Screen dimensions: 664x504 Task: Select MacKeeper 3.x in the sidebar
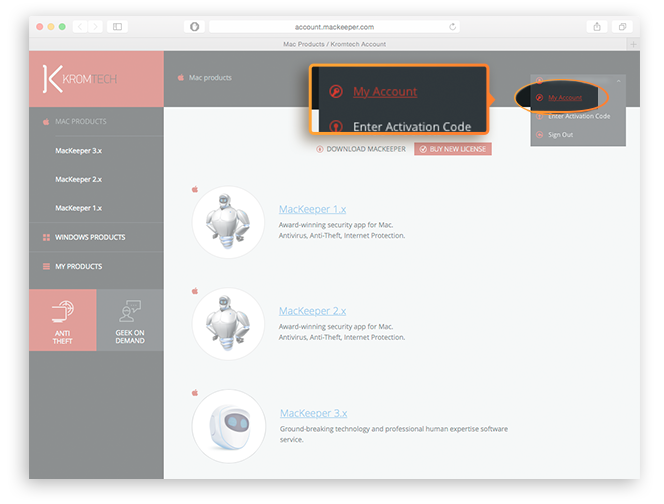coord(78,151)
